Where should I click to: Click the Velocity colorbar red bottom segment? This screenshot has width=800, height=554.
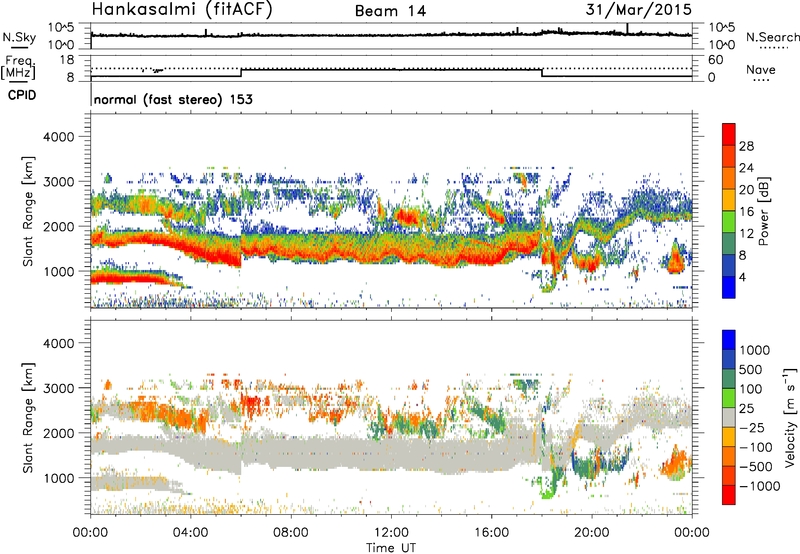tap(729, 495)
